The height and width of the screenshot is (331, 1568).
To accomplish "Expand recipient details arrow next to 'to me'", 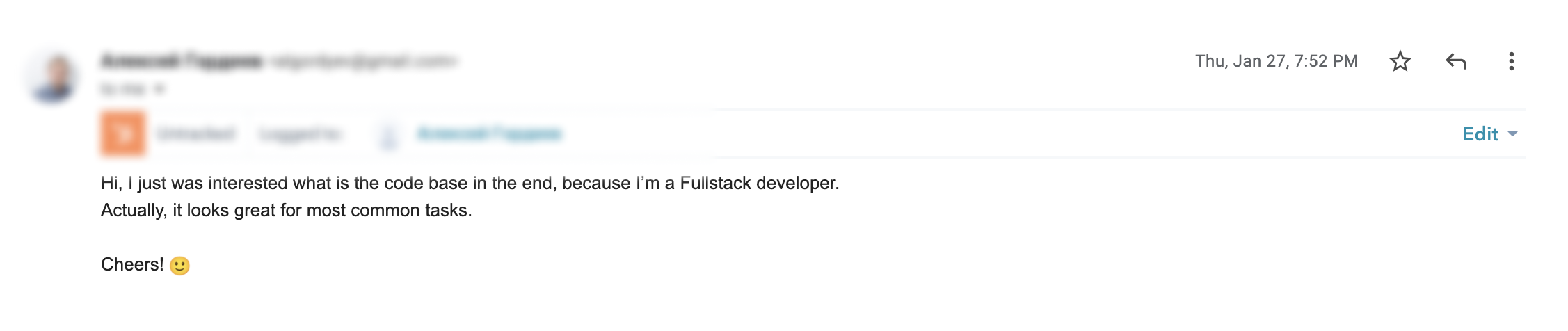I will coord(159,89).
